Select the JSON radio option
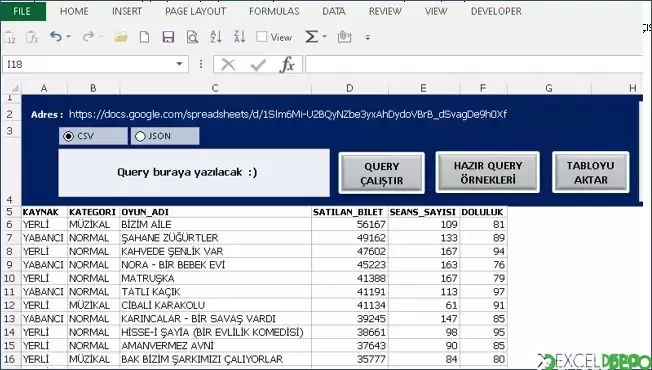The width and height of the screenshot is (652, 370). click(140, 136)
